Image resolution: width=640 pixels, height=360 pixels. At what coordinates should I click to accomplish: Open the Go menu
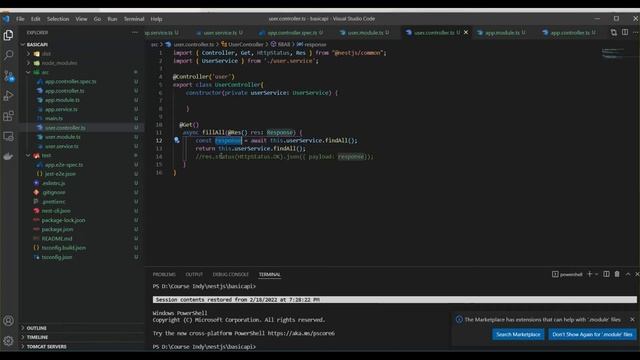[x=97, y=19]
